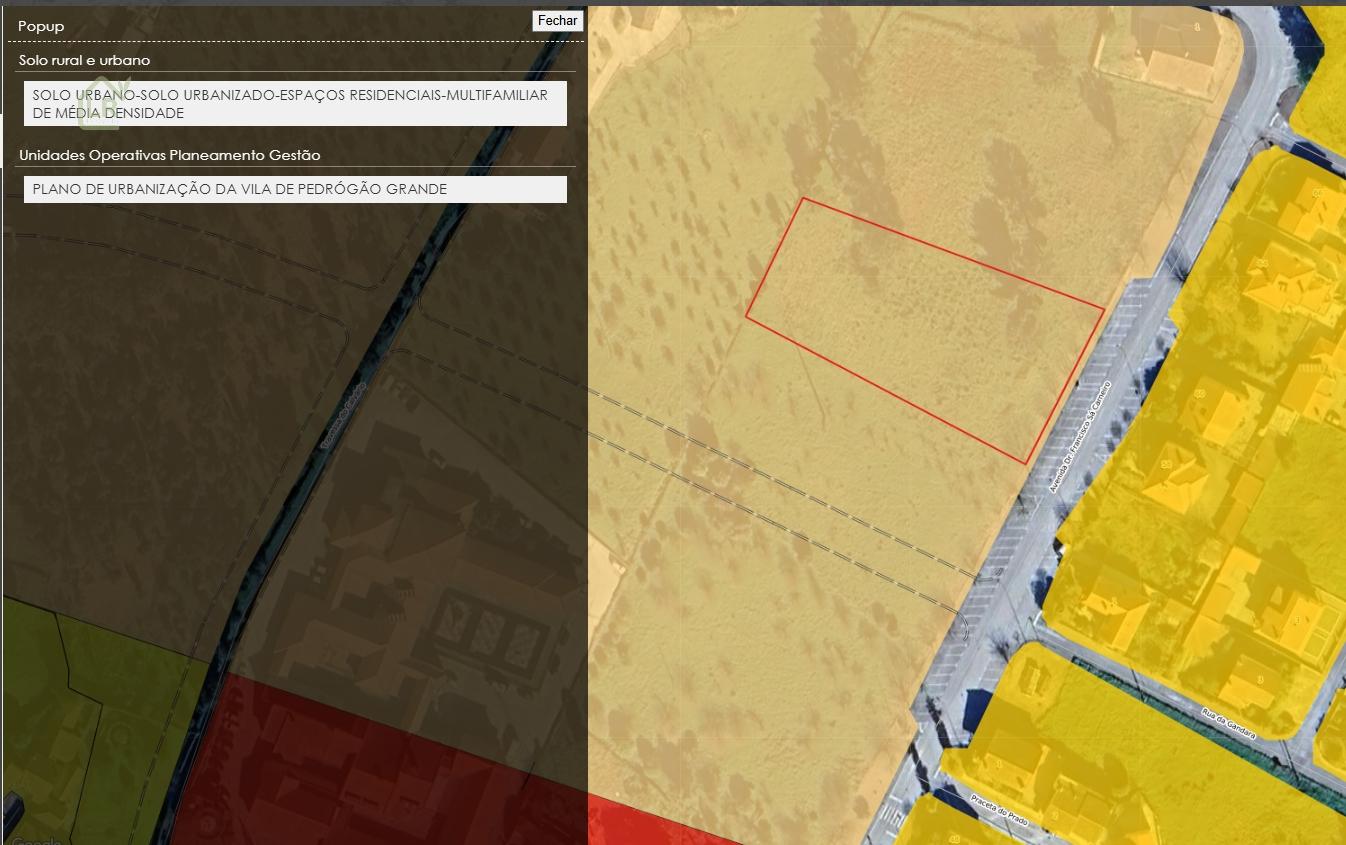Select the Solo rural e urbano heading
The height and width of the screenshot is (845, 1346).
[x=84, y=60]
